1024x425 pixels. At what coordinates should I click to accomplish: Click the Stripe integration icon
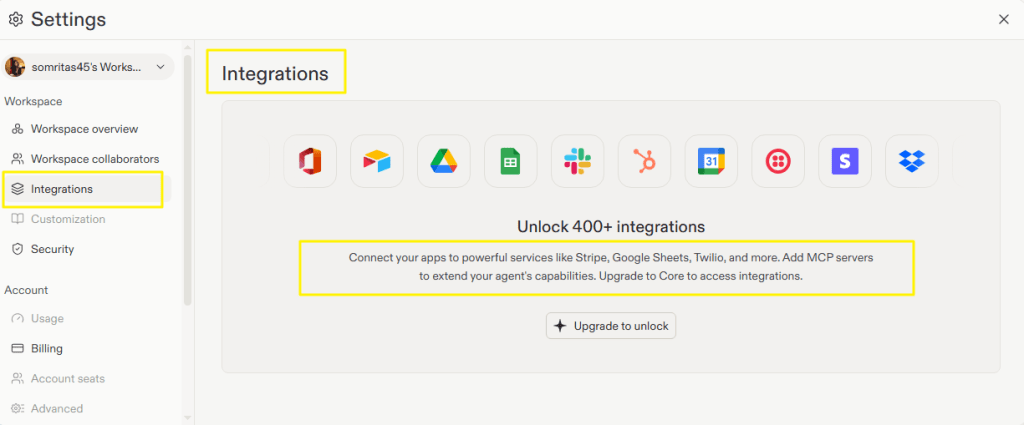point(844,161)
